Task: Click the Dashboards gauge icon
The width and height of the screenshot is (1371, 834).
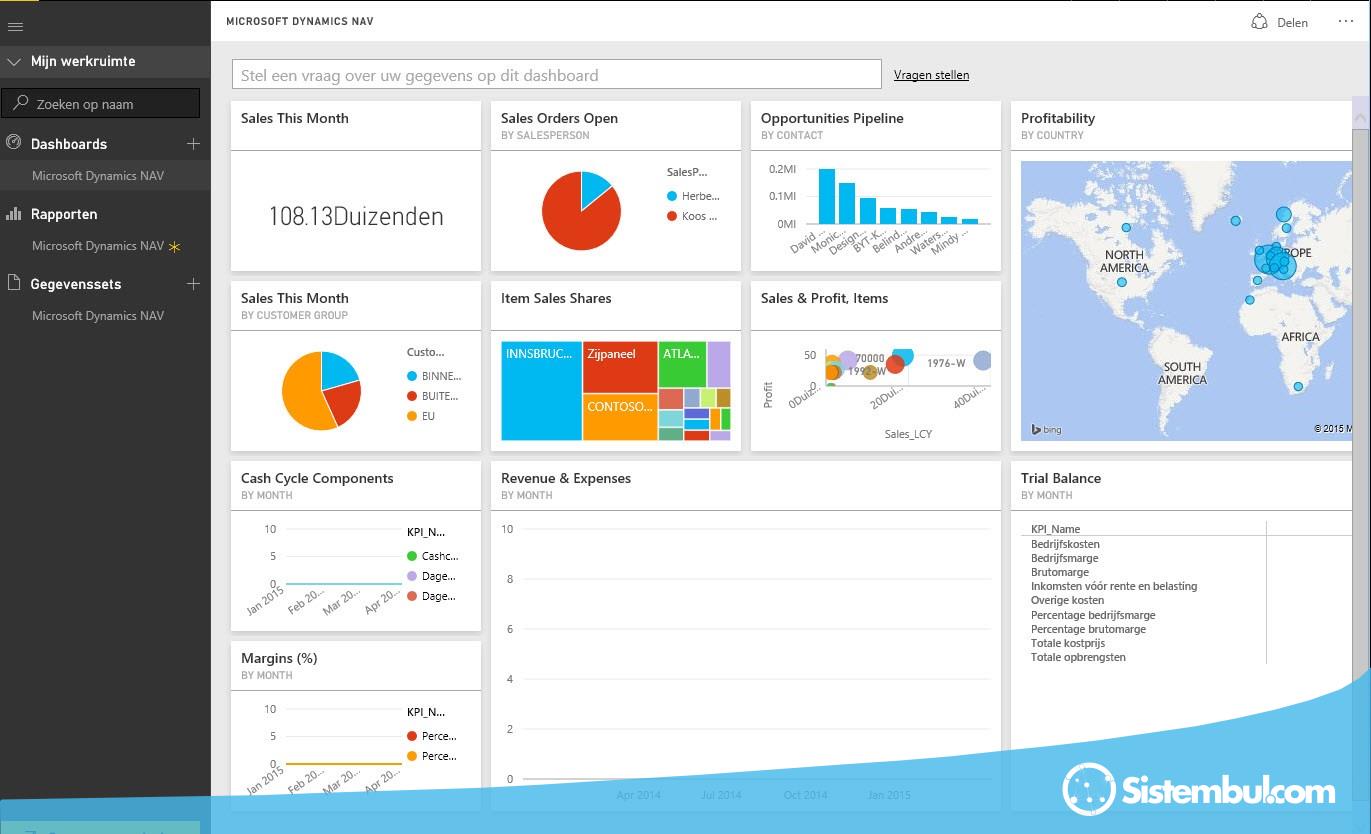Action: pos(14,143)
